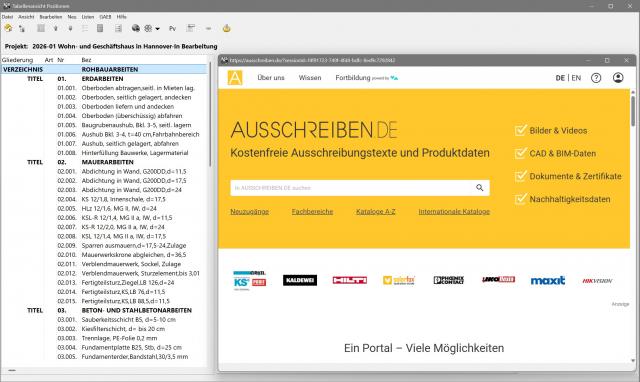This screenshot has height=382, width=640.
Task: Select position 03.003 Trennlage, PE-Folie
Action: pos(104,338)
